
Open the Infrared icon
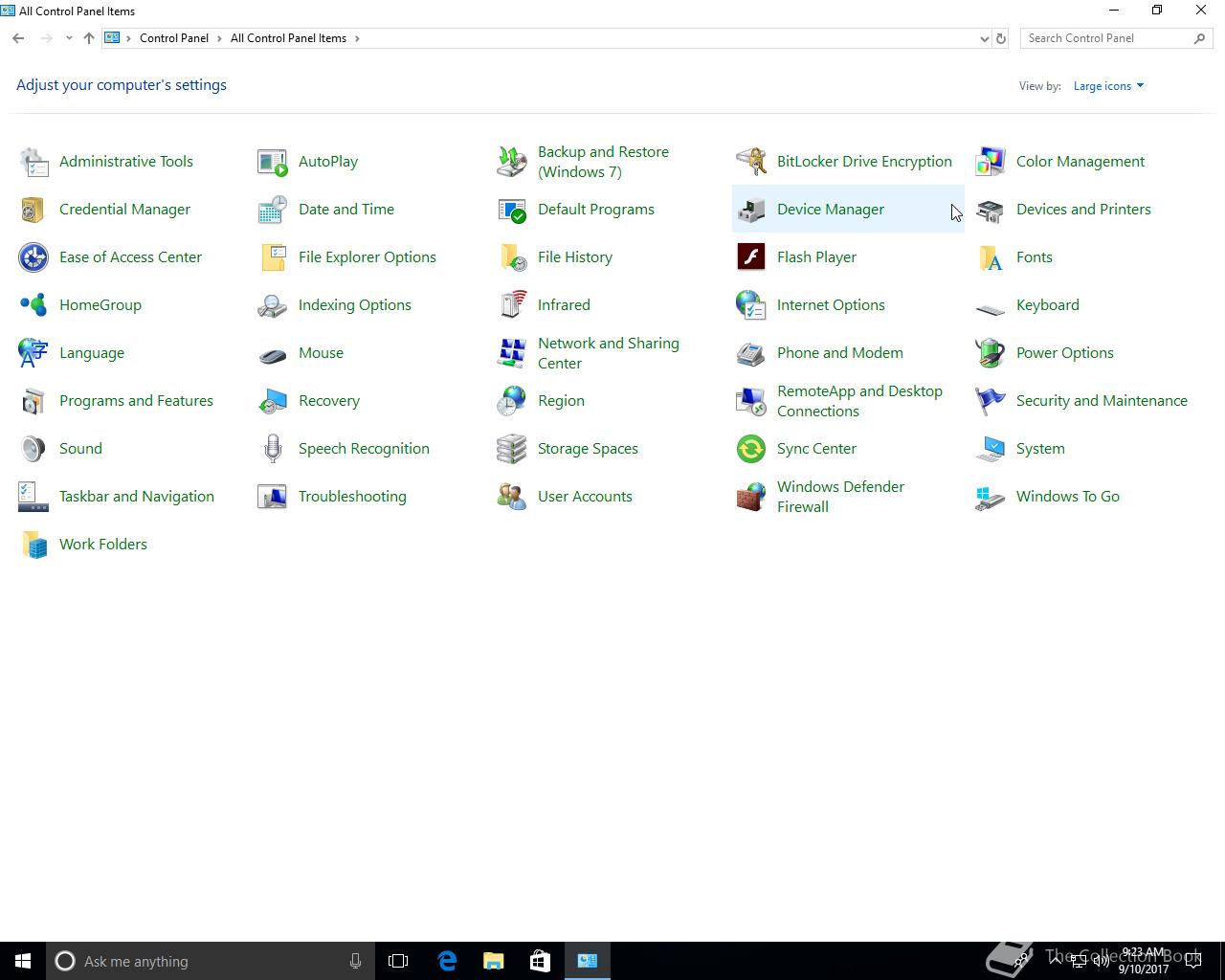click(512, 305)
